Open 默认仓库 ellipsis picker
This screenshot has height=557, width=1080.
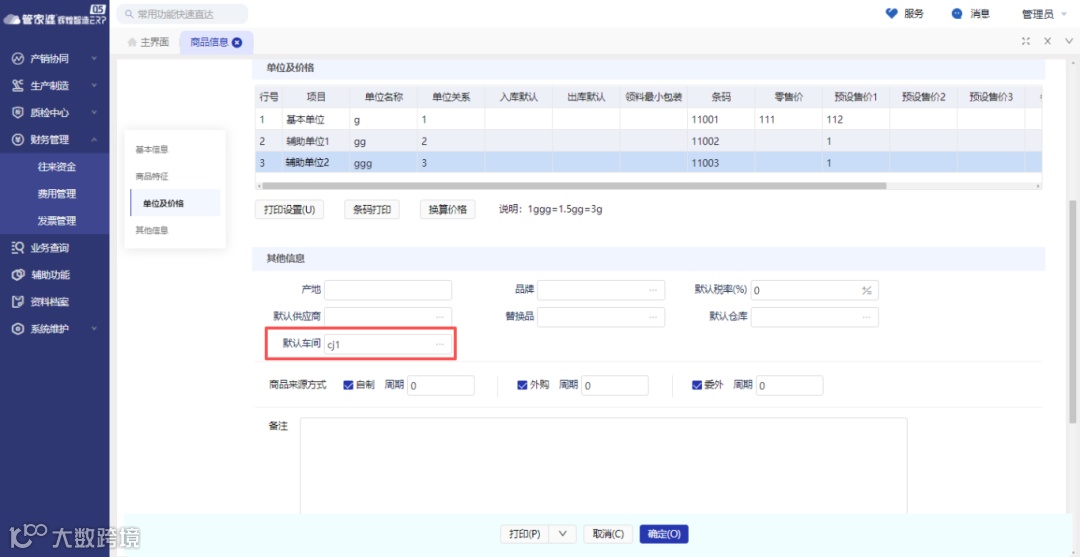tap(866, 317)
